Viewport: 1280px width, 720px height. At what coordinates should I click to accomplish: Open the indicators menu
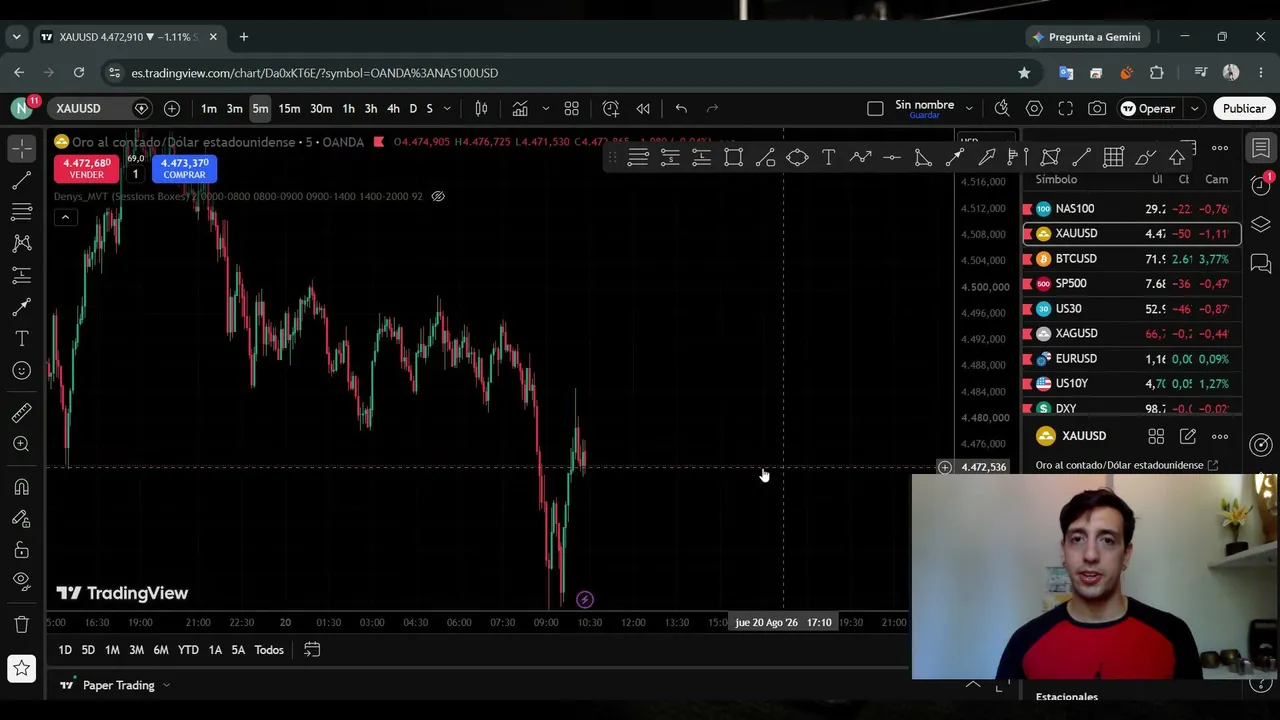tap(520, 108)
